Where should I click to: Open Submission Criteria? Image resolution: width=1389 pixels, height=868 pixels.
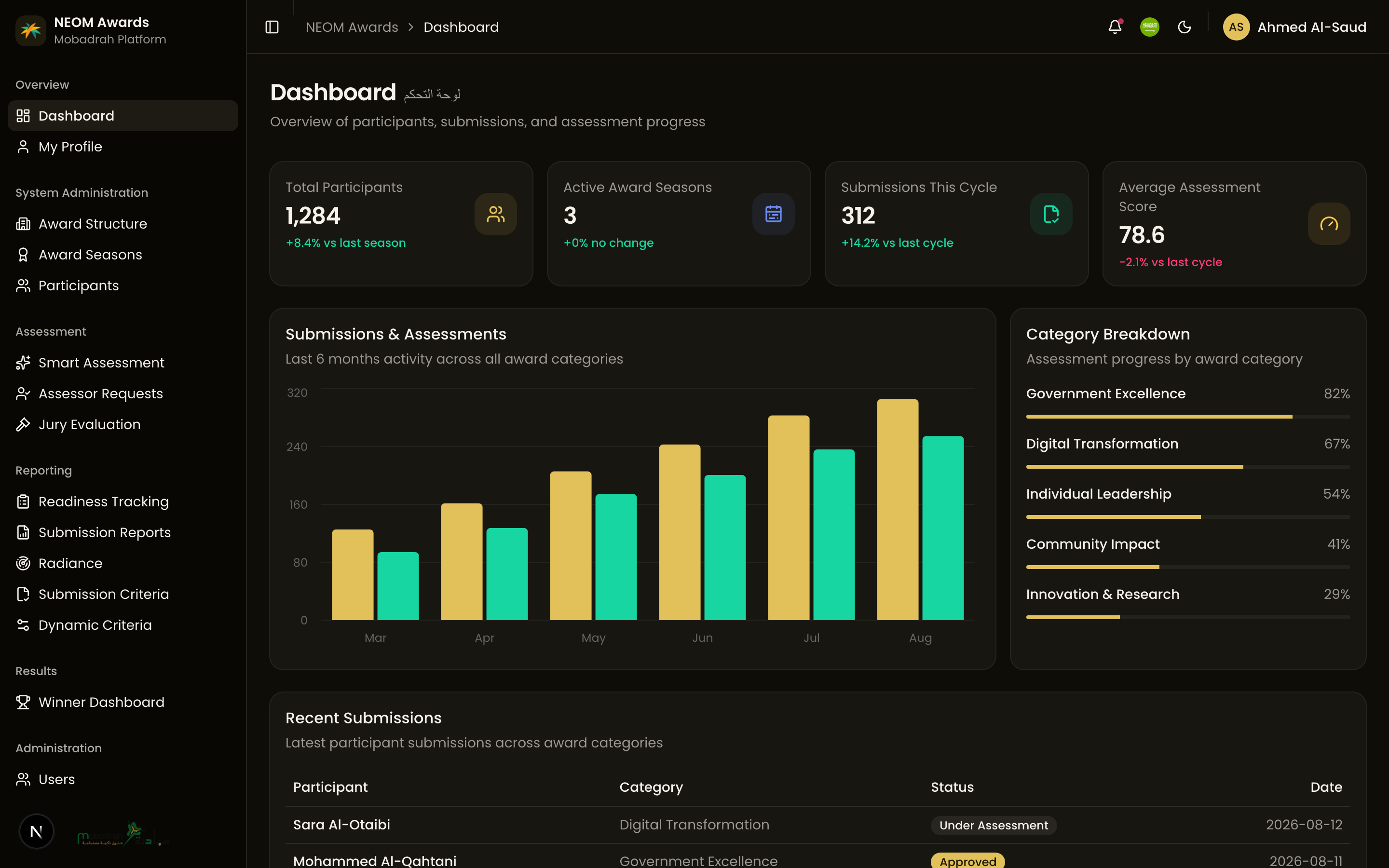click(123, 594)
